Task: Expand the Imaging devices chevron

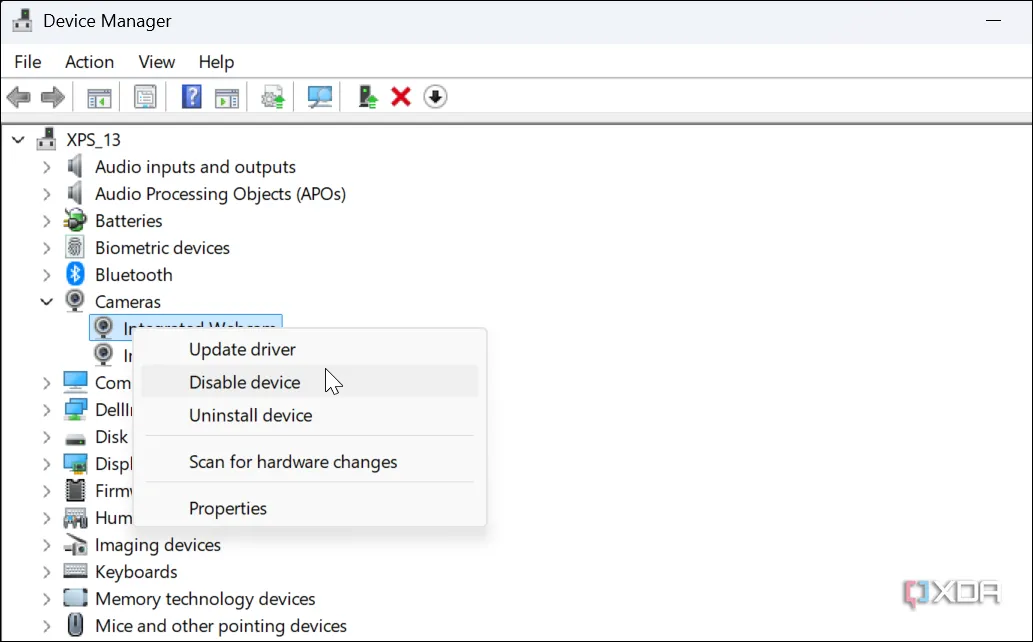Action: coord(46,546)
